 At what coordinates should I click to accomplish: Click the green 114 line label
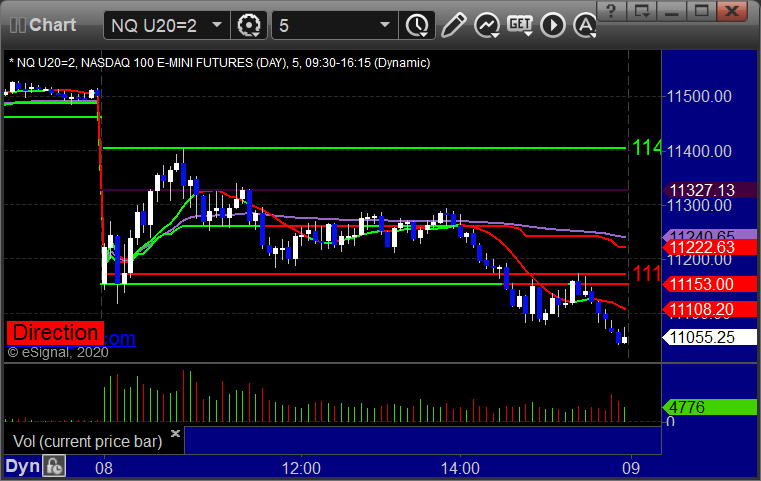point(646,148)
